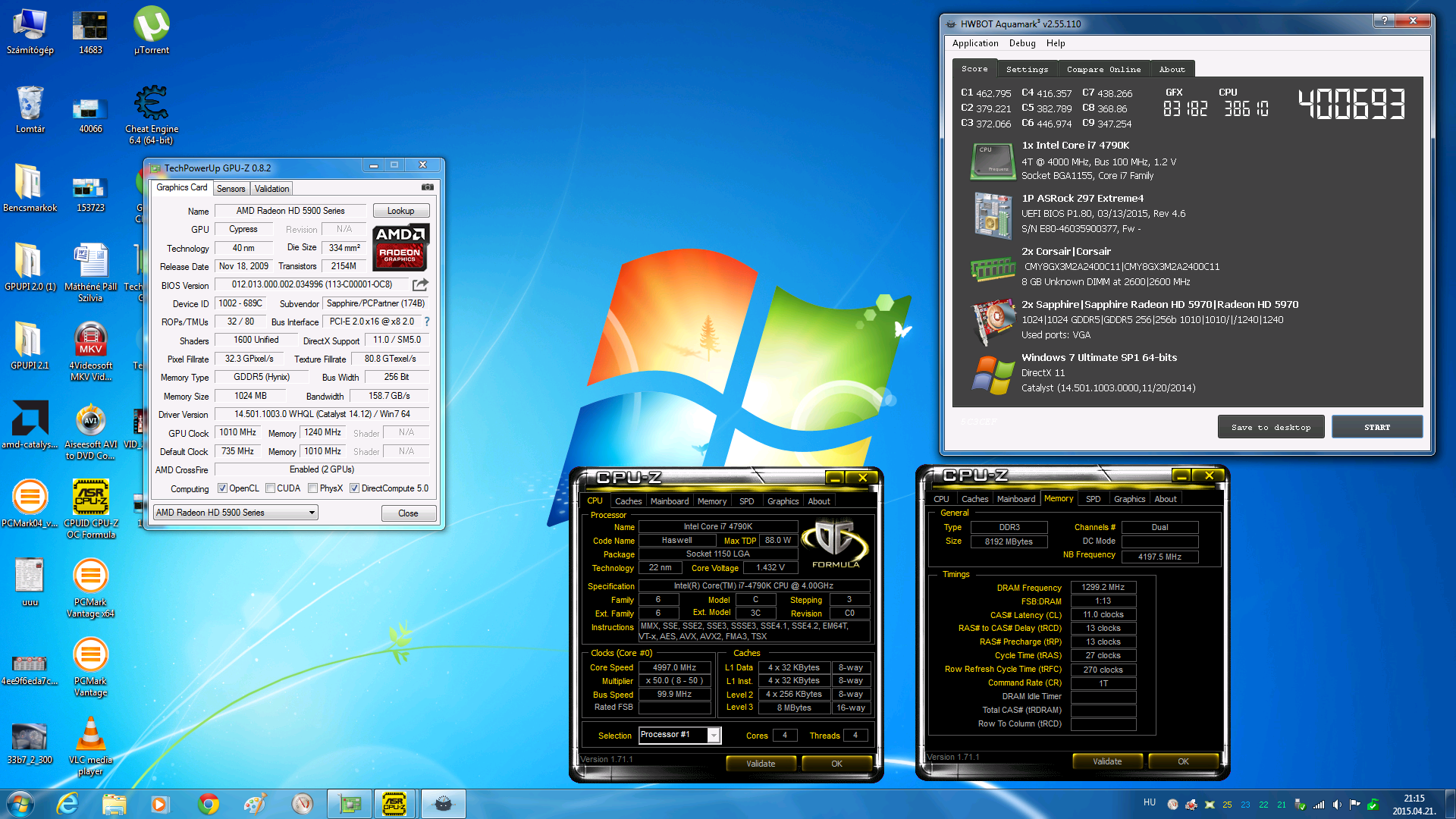
Task: Open 4Videosoft MKV Video icon
Action: [90, 350]
